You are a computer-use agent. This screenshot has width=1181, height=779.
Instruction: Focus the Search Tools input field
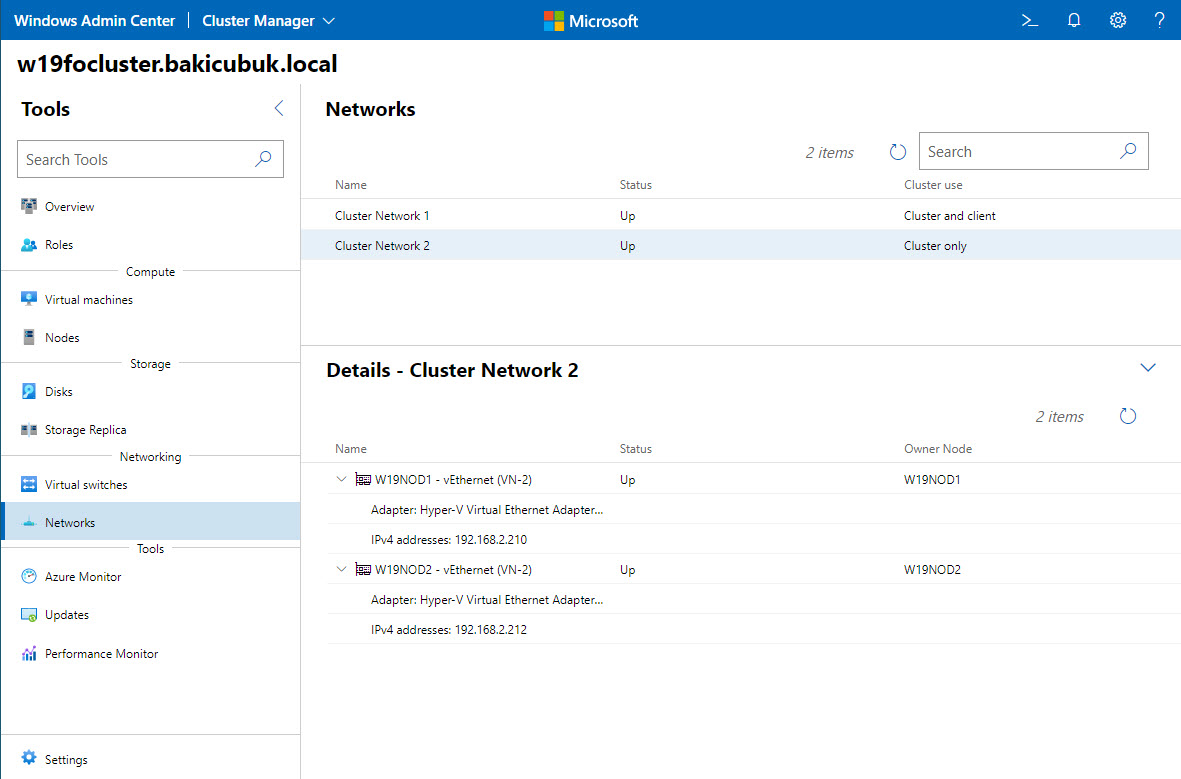tap(151, 159)
